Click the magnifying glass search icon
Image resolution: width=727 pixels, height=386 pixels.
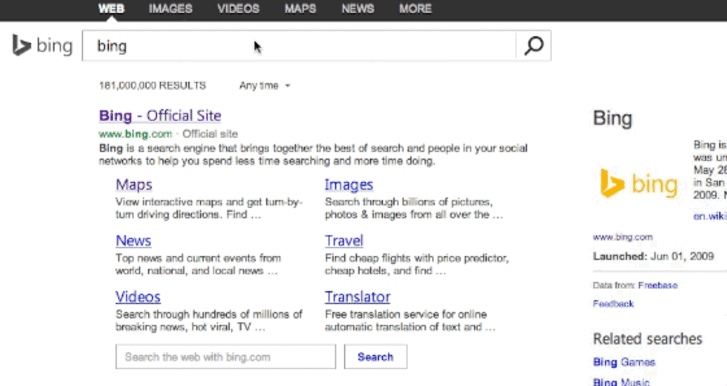coord(534,45)
